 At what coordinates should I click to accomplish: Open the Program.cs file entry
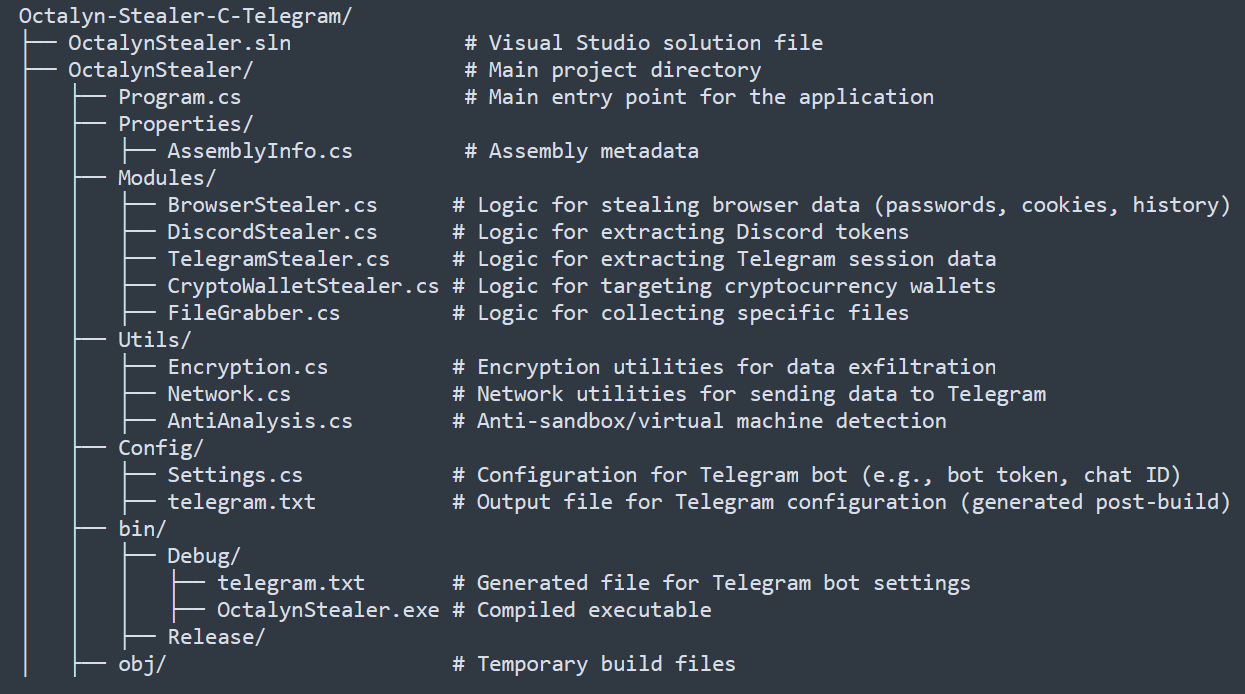pos(179,98)
